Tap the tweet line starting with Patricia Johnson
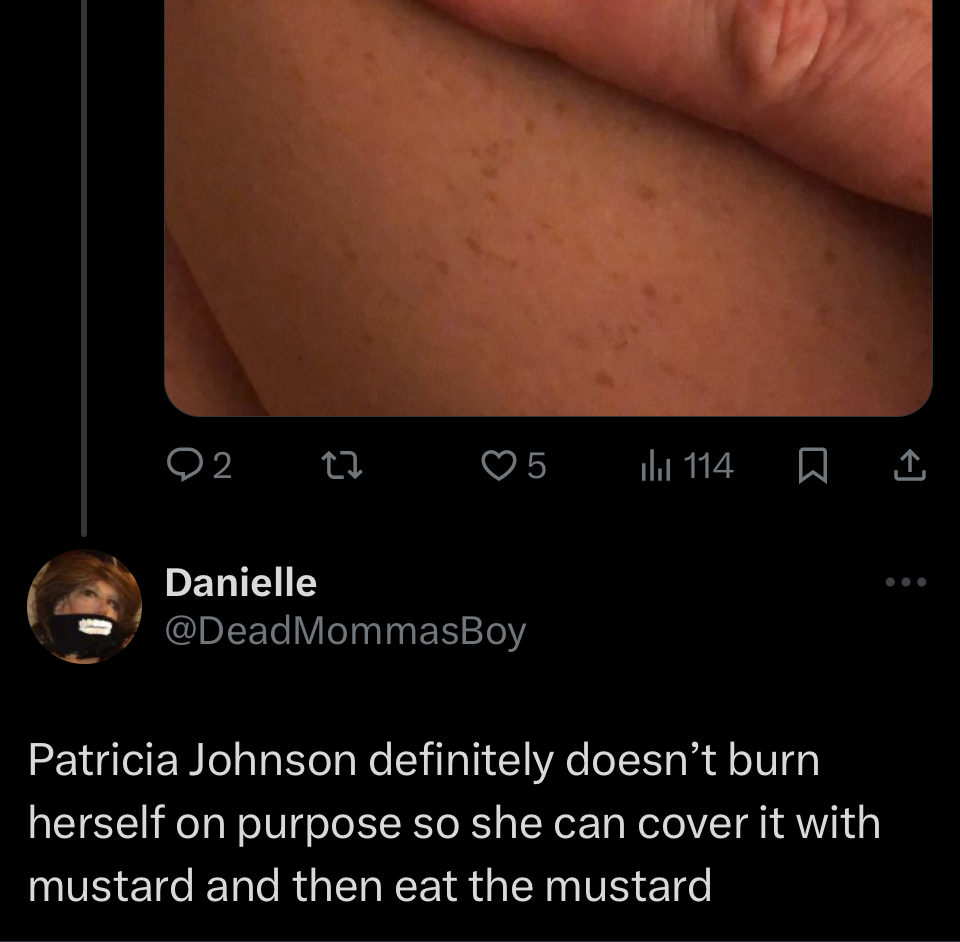This screenshot has width=960, height=942. [x=424, y=761]
